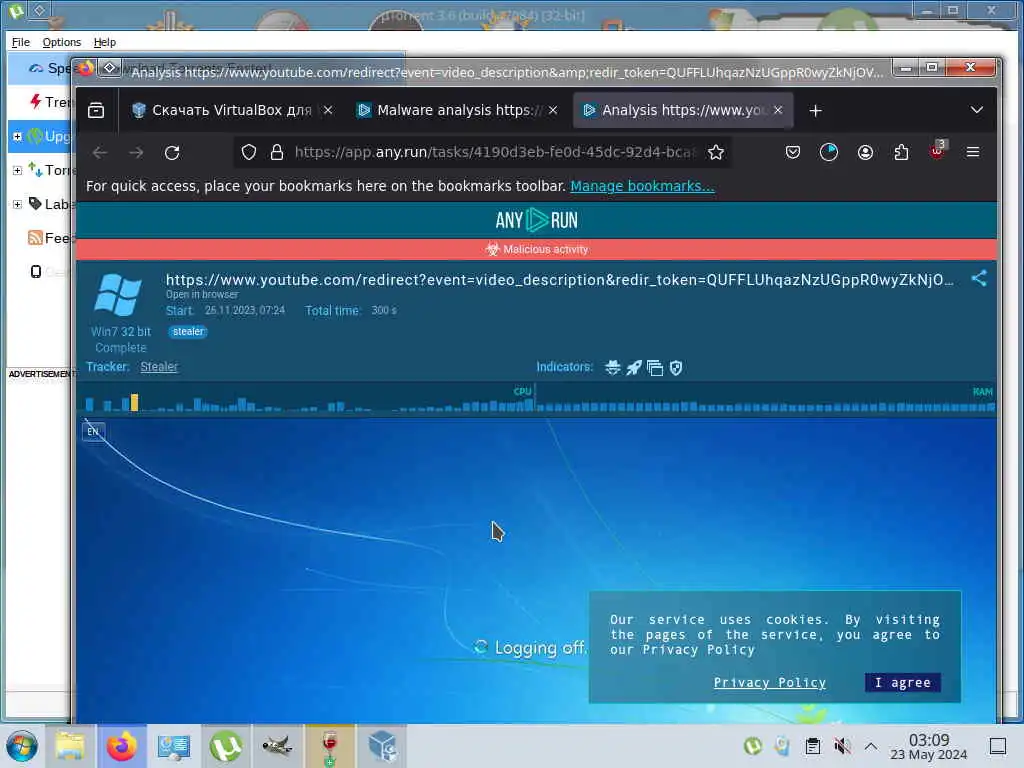Click the Firefox forward arrow button
The height and width of the screenshot is (768, 1024).
[x=136, y=153]
